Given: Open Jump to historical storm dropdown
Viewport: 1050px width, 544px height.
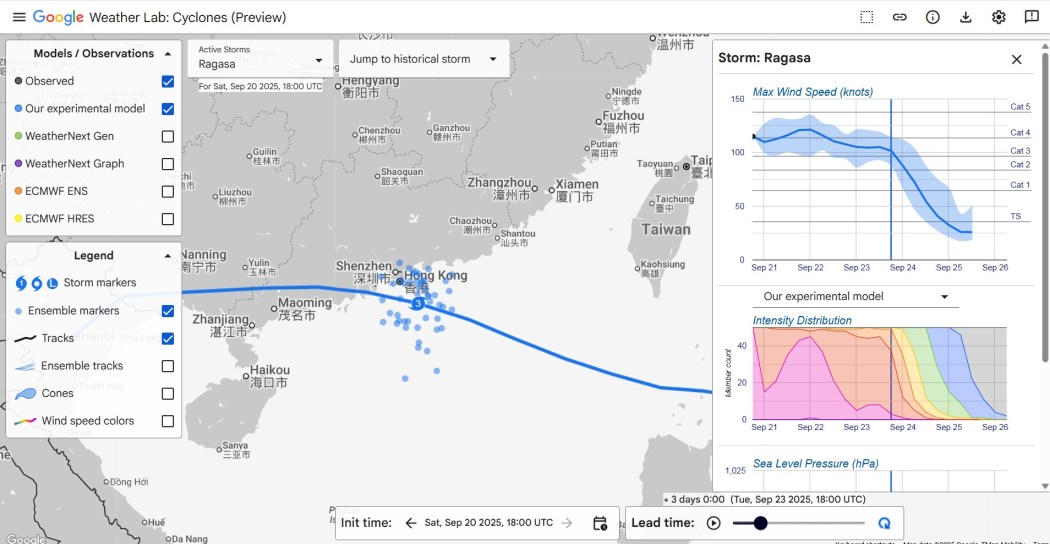Looking at the screenshot, I should [423, 59].
